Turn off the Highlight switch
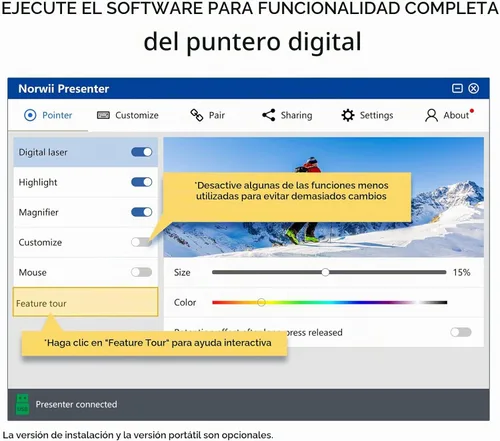500x441 pixels. coord(142,182)
